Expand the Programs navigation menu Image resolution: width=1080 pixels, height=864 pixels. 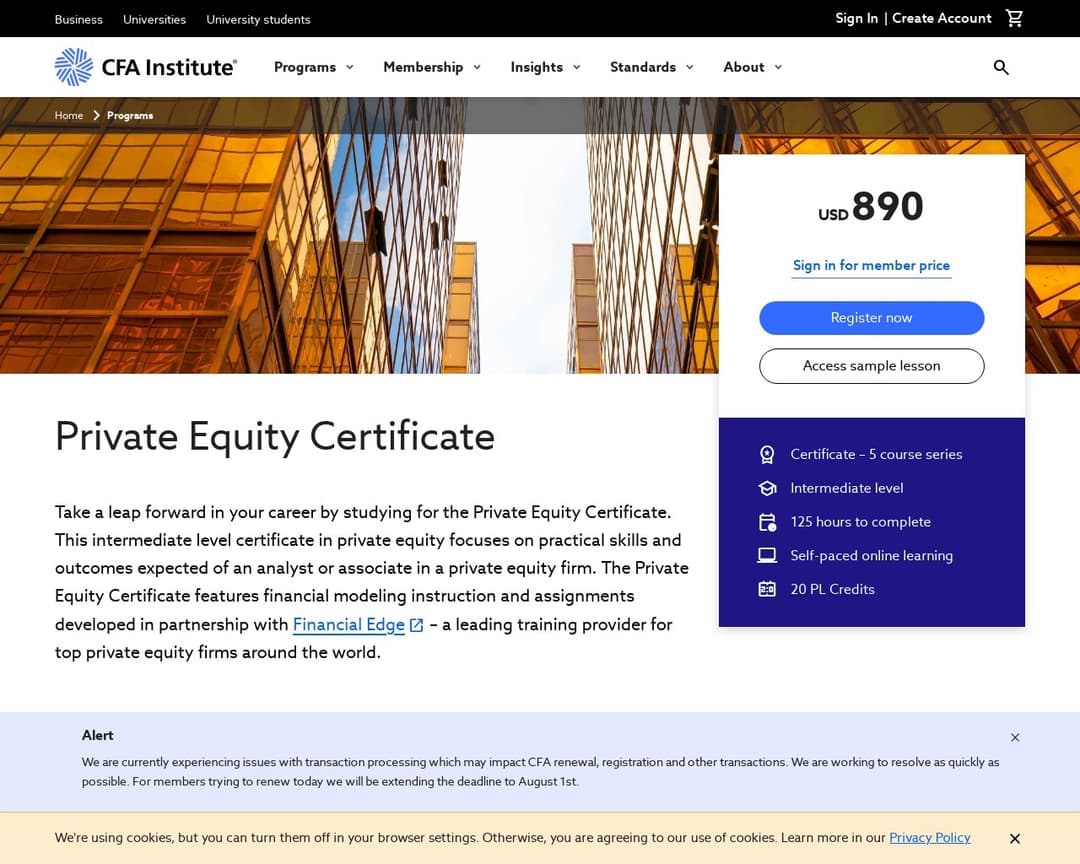(x=305, y=67)
